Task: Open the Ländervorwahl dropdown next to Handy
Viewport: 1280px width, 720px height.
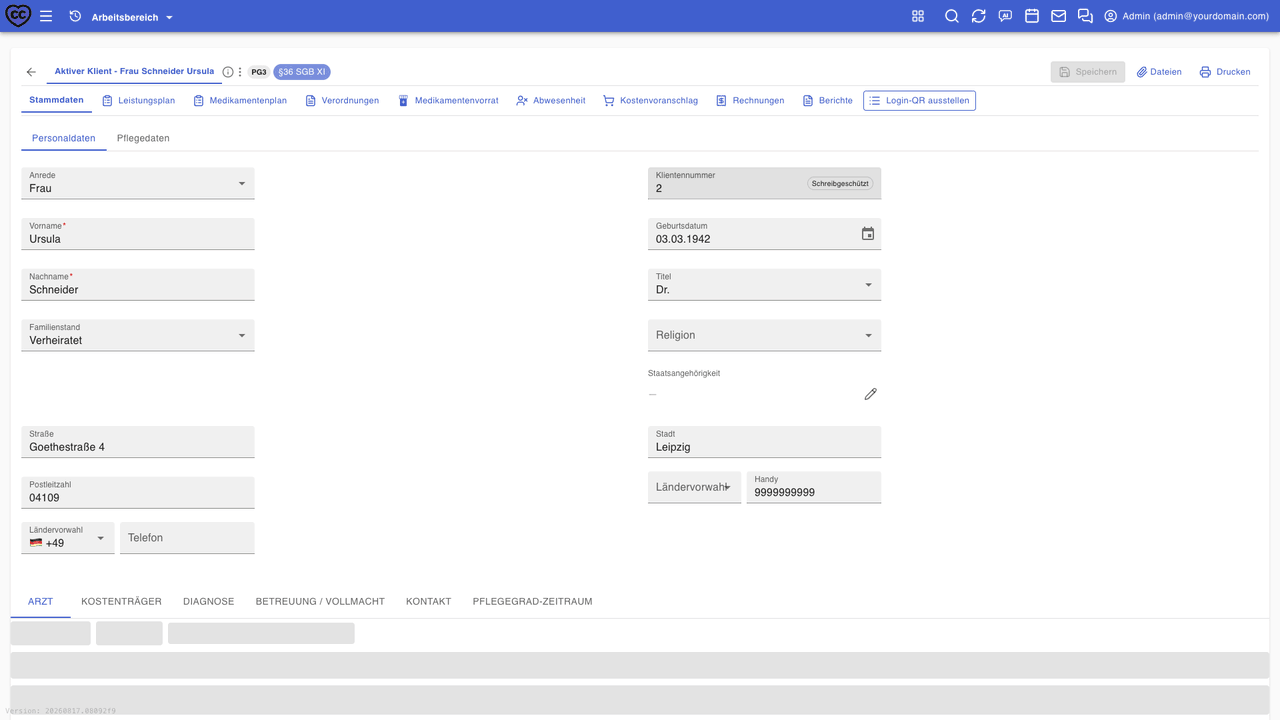Action: click(694, 487)
